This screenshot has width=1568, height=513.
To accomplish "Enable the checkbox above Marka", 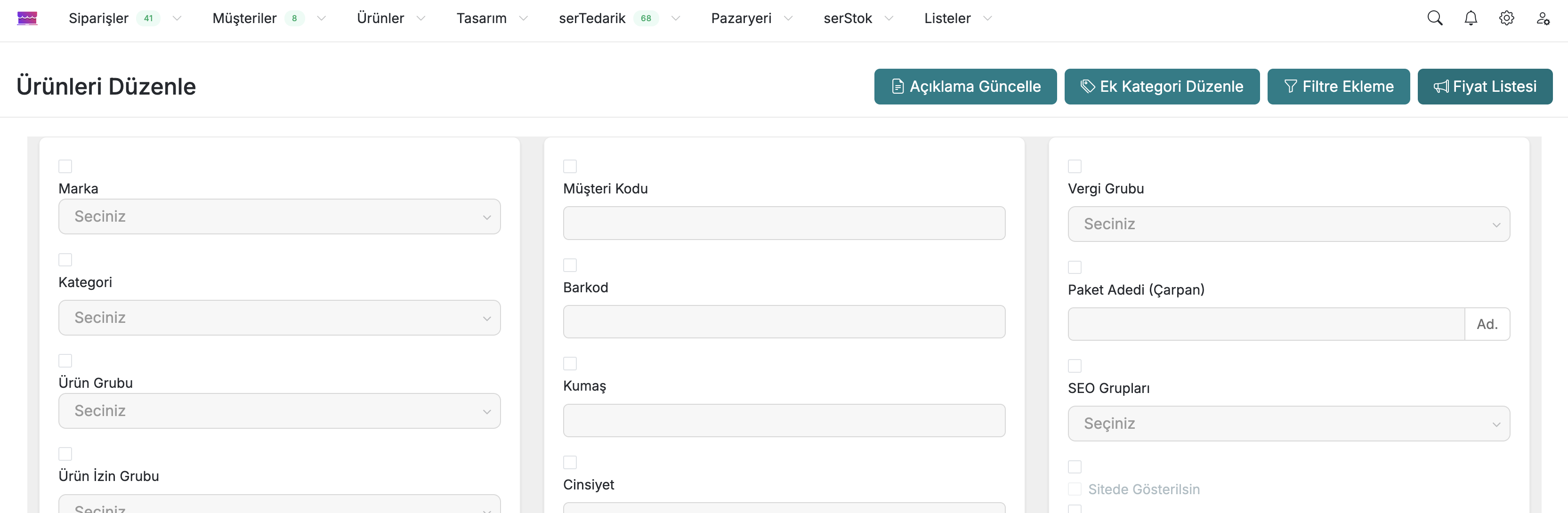I will [65, 166].
